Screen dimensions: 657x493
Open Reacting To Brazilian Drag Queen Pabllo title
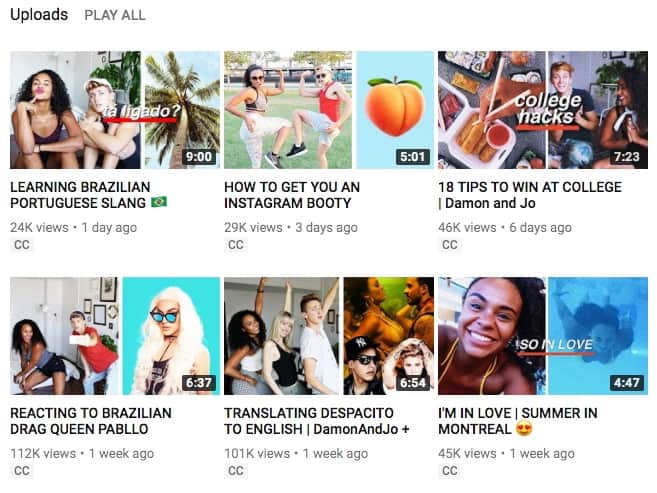[x=91, y=421]
